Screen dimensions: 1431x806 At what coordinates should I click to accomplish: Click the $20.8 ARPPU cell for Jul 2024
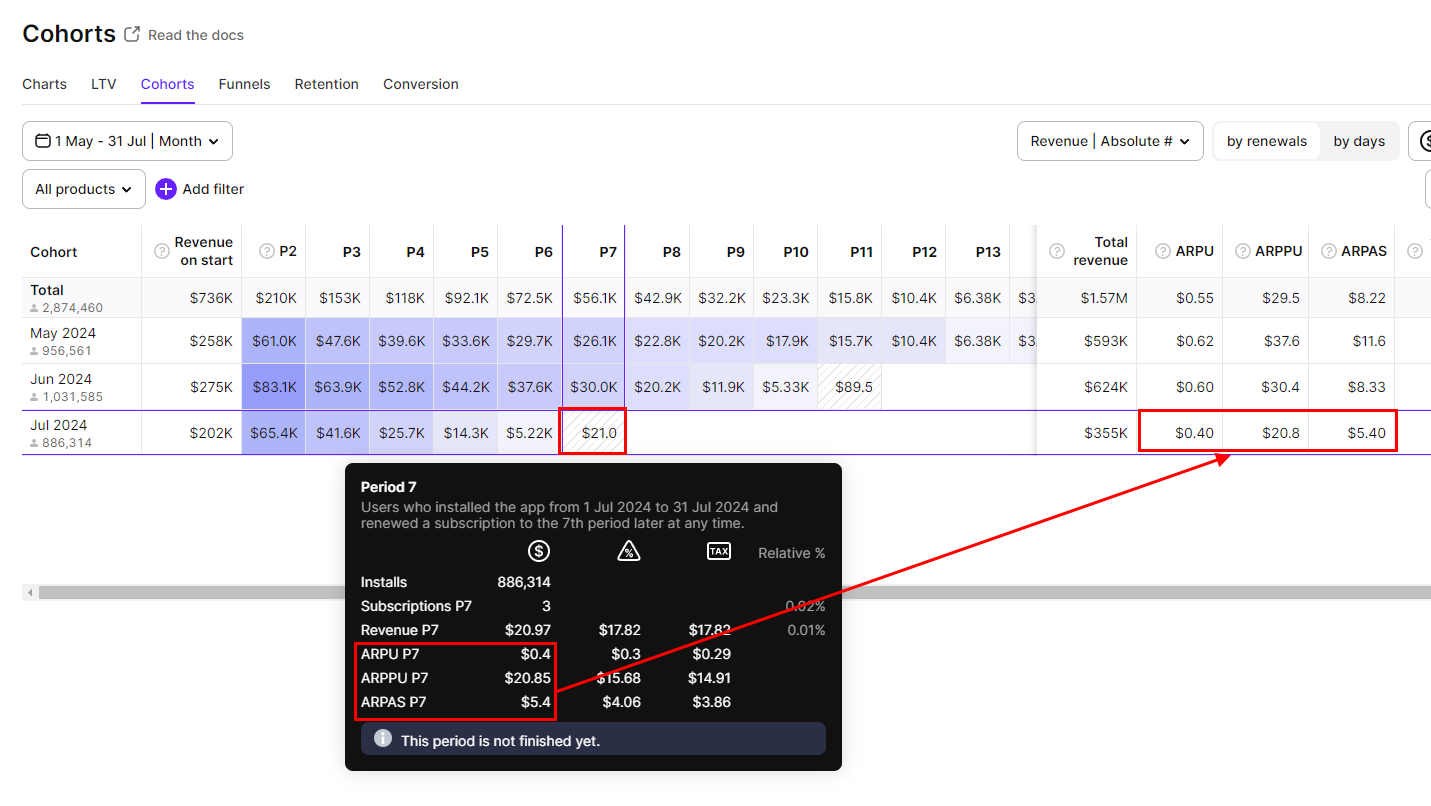1266,433
